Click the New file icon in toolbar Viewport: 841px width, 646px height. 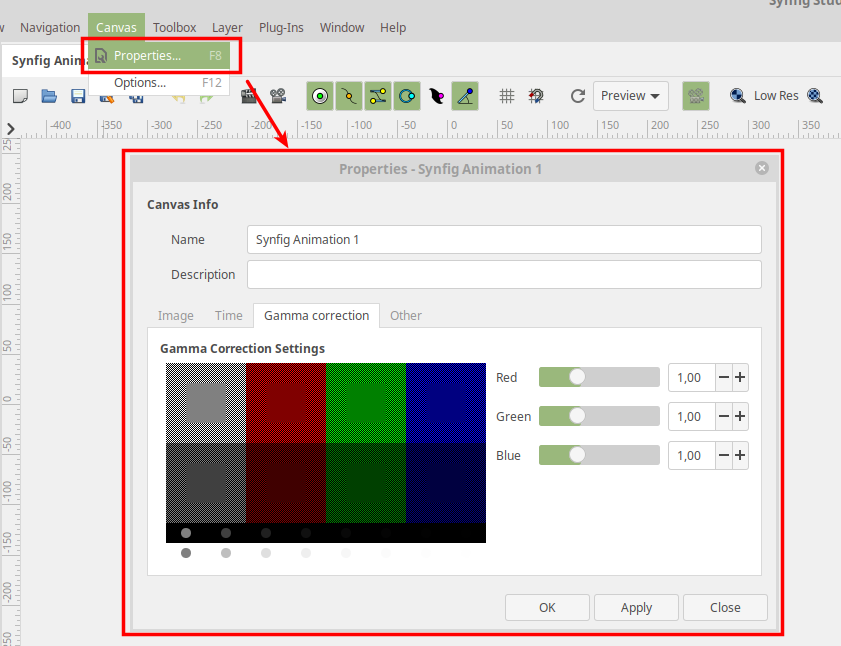(20, 96)
